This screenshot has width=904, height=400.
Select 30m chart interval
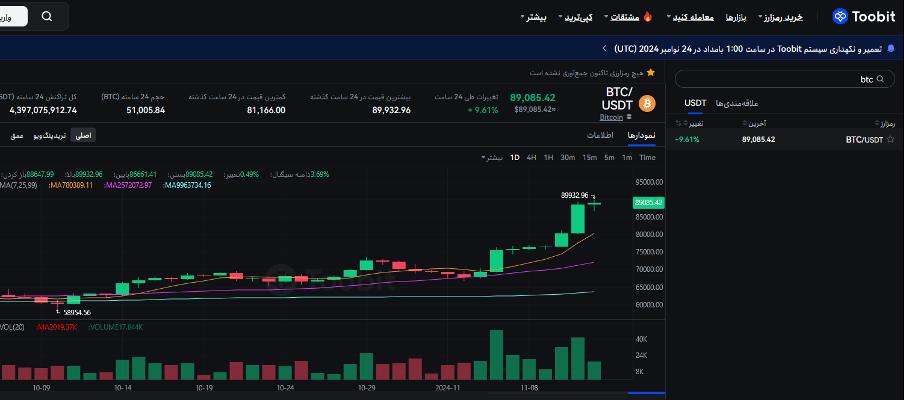[568, 157]
